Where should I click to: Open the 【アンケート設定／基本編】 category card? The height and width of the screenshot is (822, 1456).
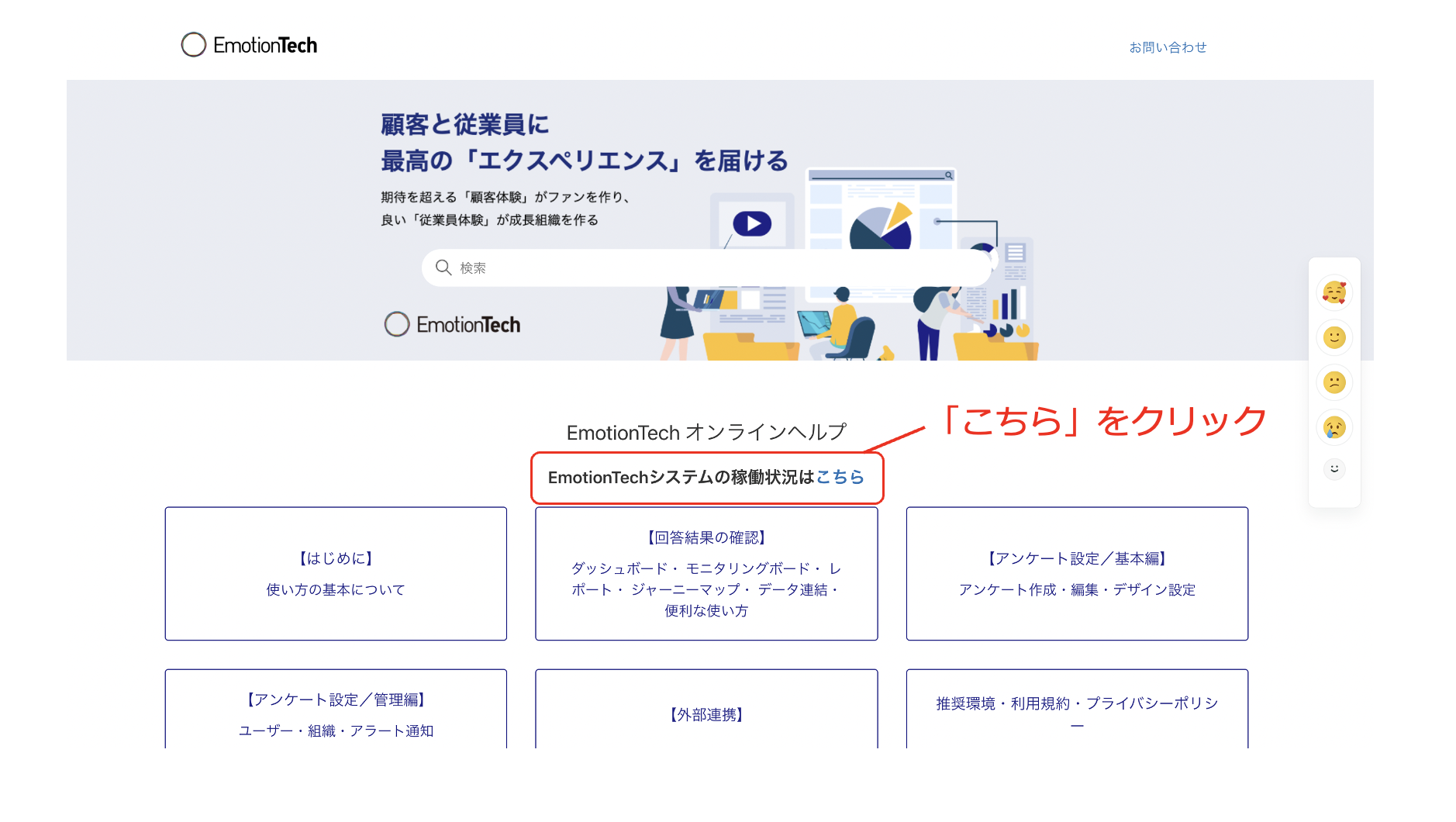(x=1077, y=574)
